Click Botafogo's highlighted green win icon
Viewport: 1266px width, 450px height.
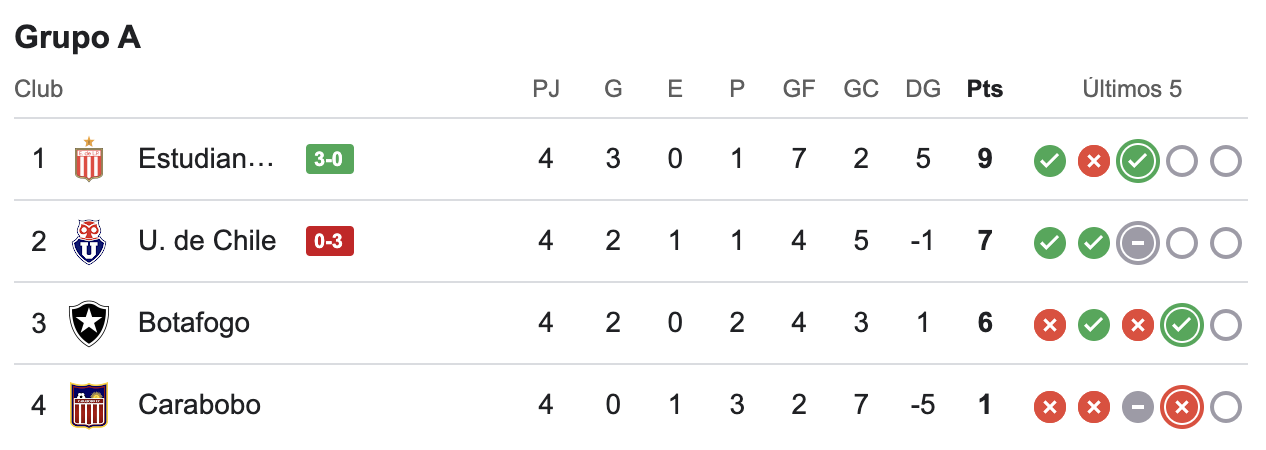tap(1182, 324)
